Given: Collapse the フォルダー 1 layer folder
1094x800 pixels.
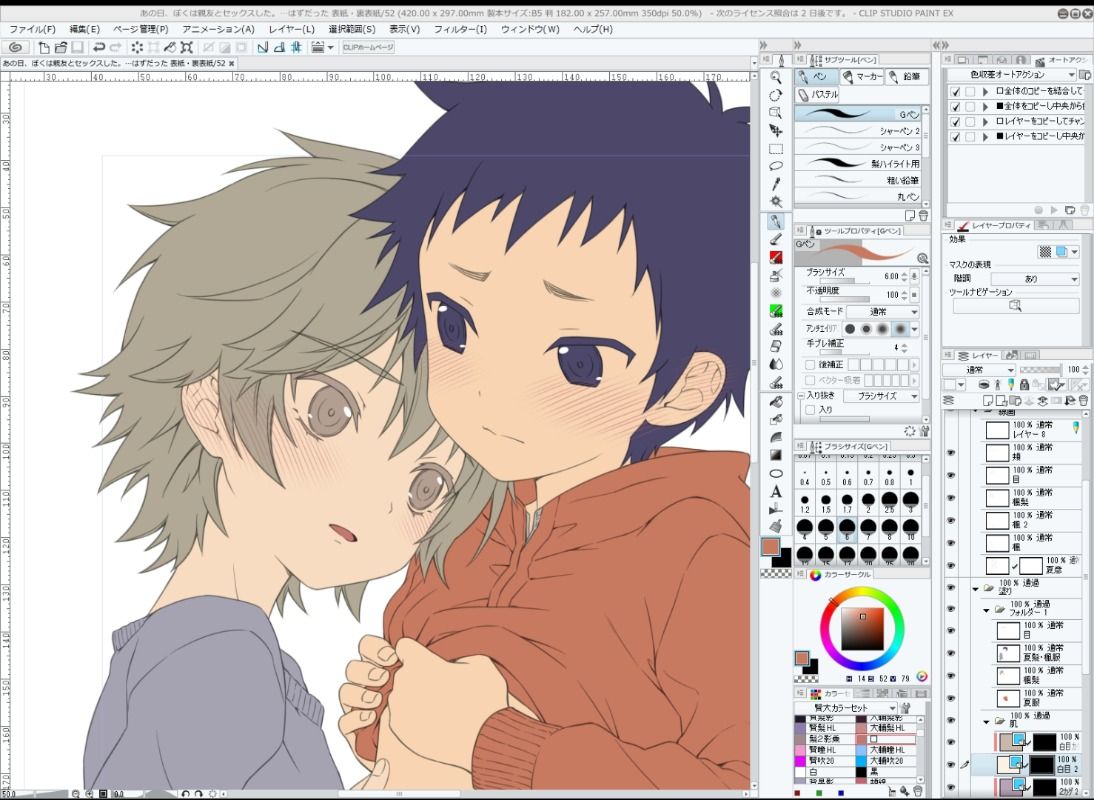Looking at the screenshot, I should tap(987, 610).
